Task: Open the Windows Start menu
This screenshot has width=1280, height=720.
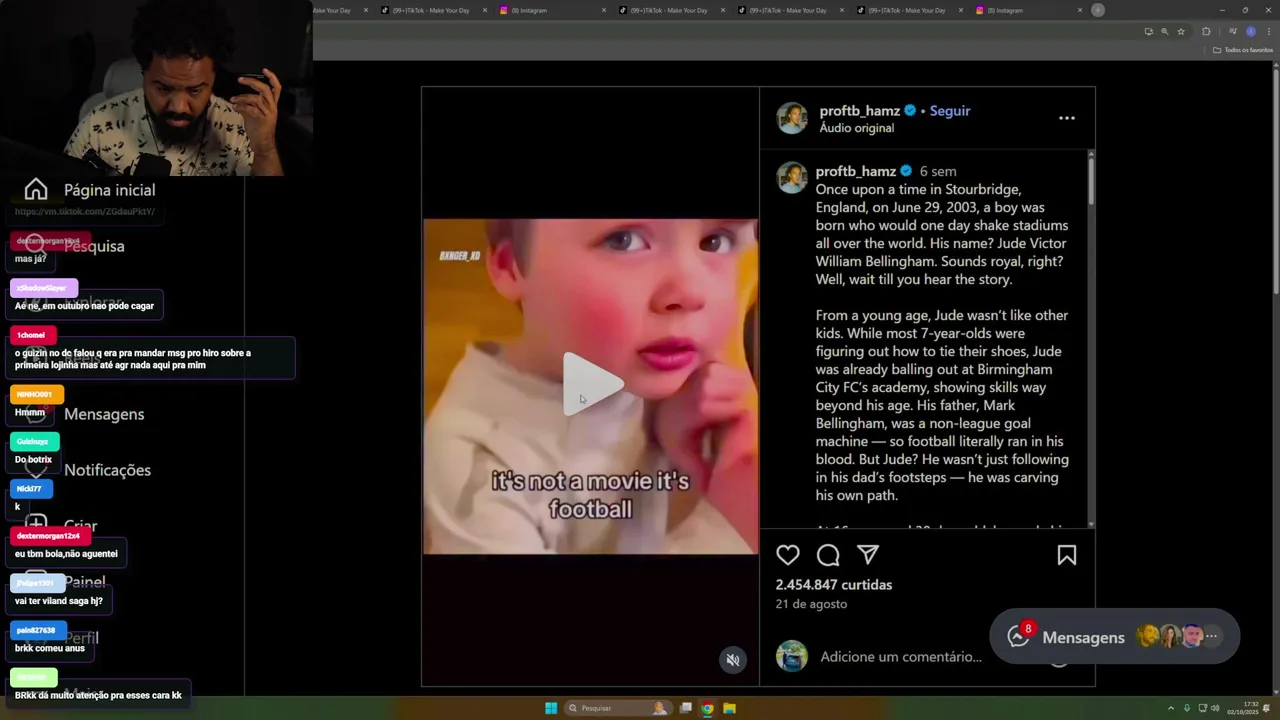Action: click(x=551, y=708)
